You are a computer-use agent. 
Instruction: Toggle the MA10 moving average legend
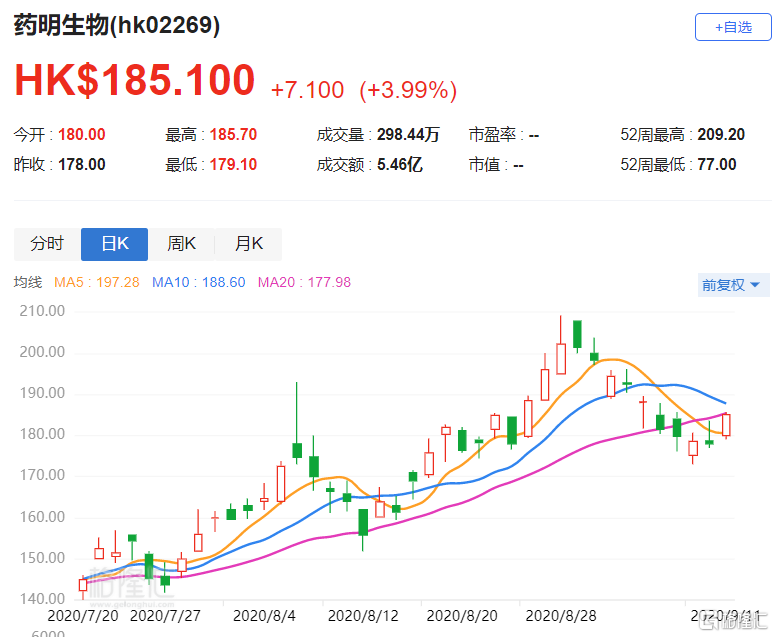tap(198, 283)
